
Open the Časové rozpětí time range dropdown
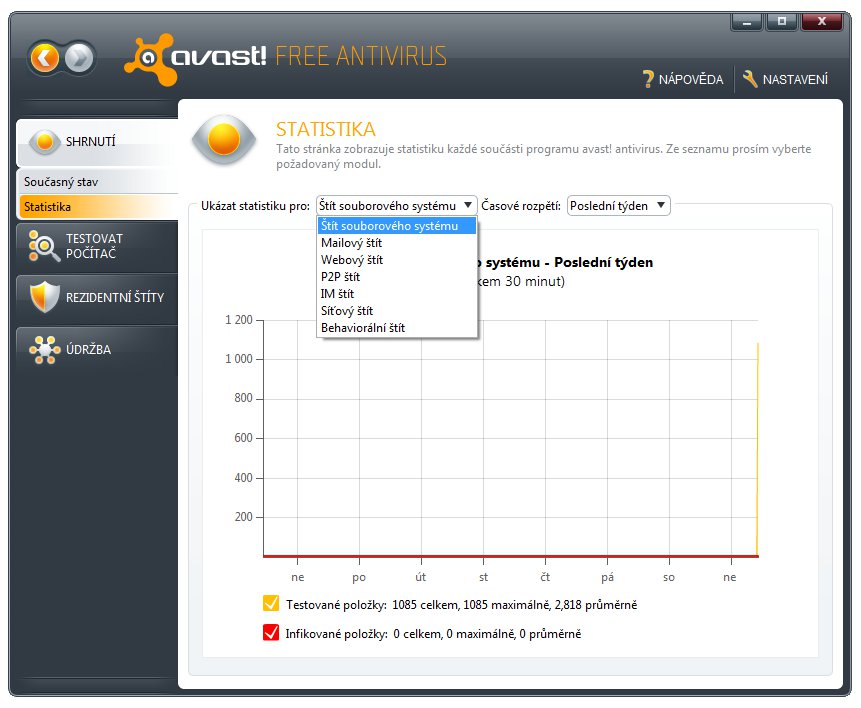coord(618,206)
